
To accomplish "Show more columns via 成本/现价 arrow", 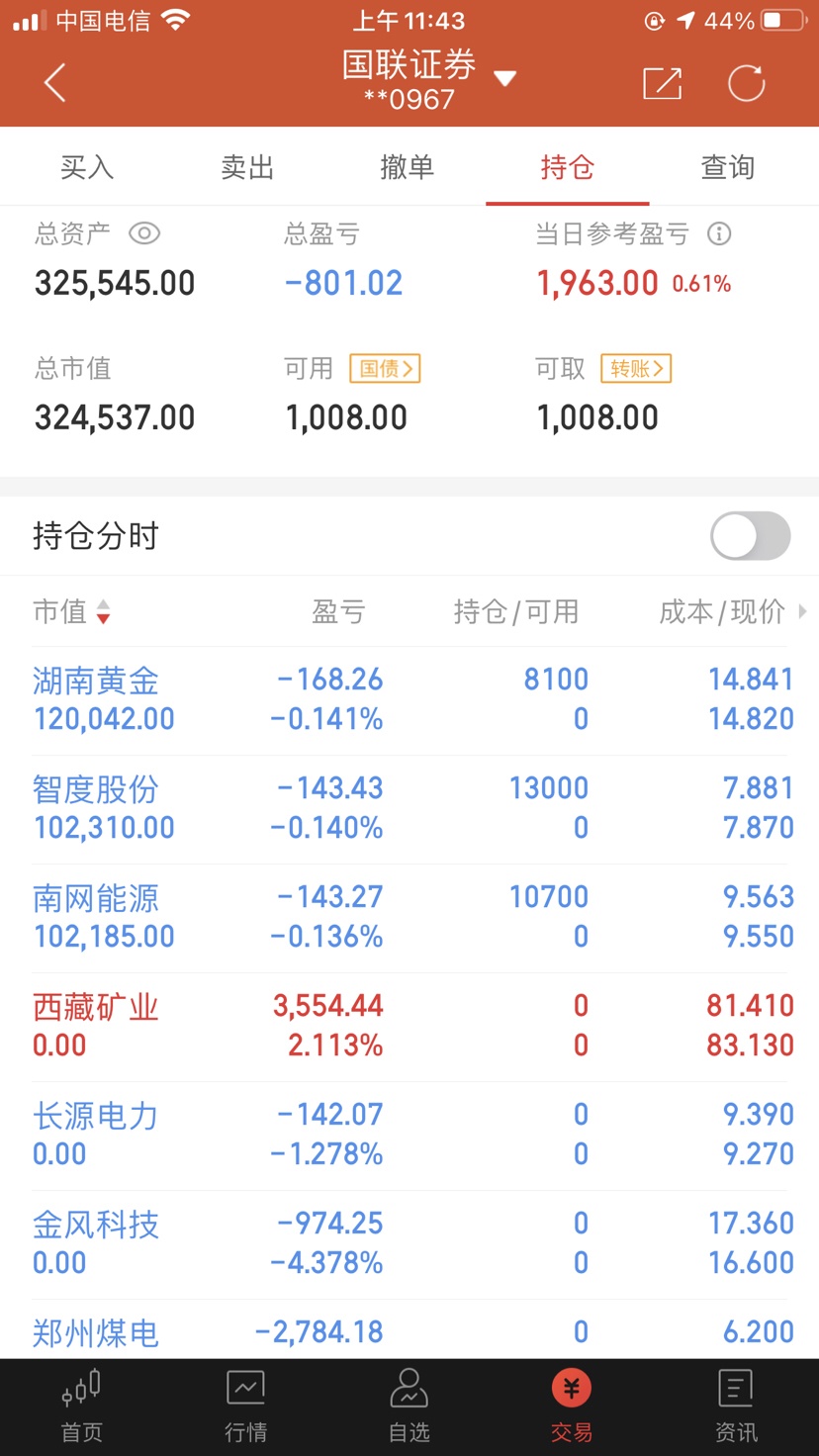I will click(x=802, y=611).
